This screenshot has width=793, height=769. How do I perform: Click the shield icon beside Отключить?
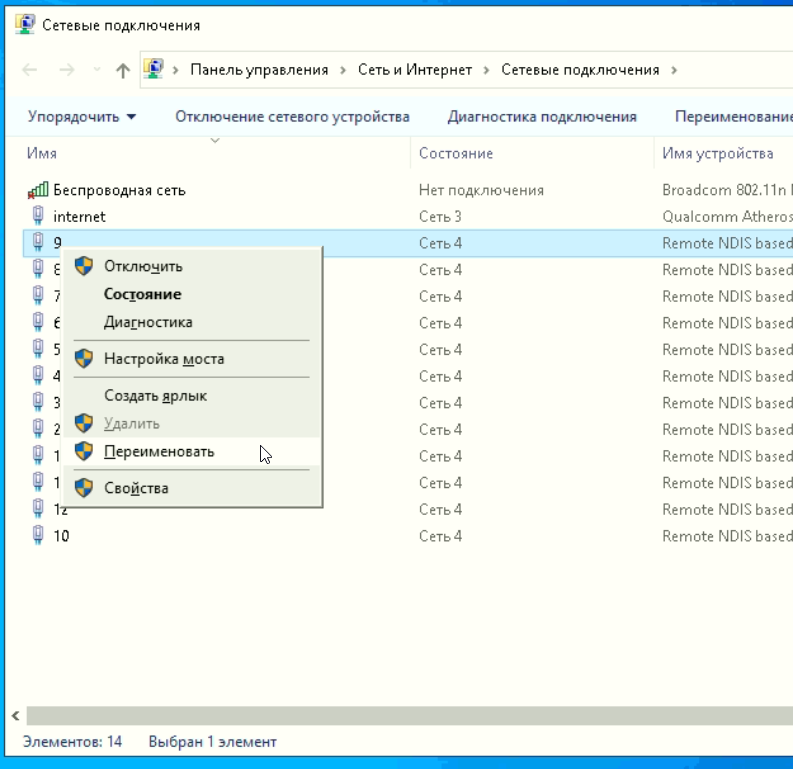pos(84,266)
